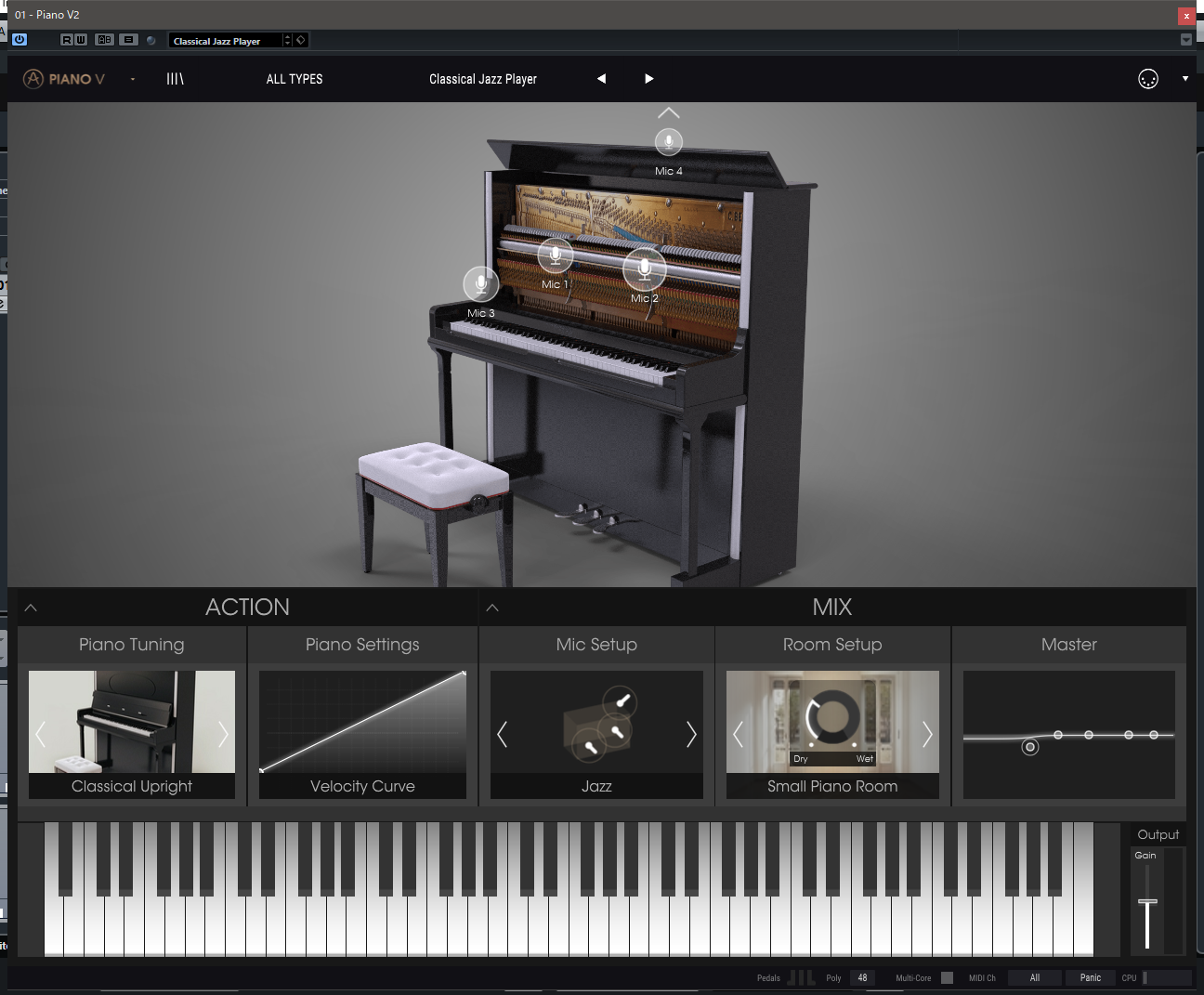Select the Mic 1 microphone icon
Image resolution: width=1204 pixels, height=995 pixels.
(x=555, y=255)
